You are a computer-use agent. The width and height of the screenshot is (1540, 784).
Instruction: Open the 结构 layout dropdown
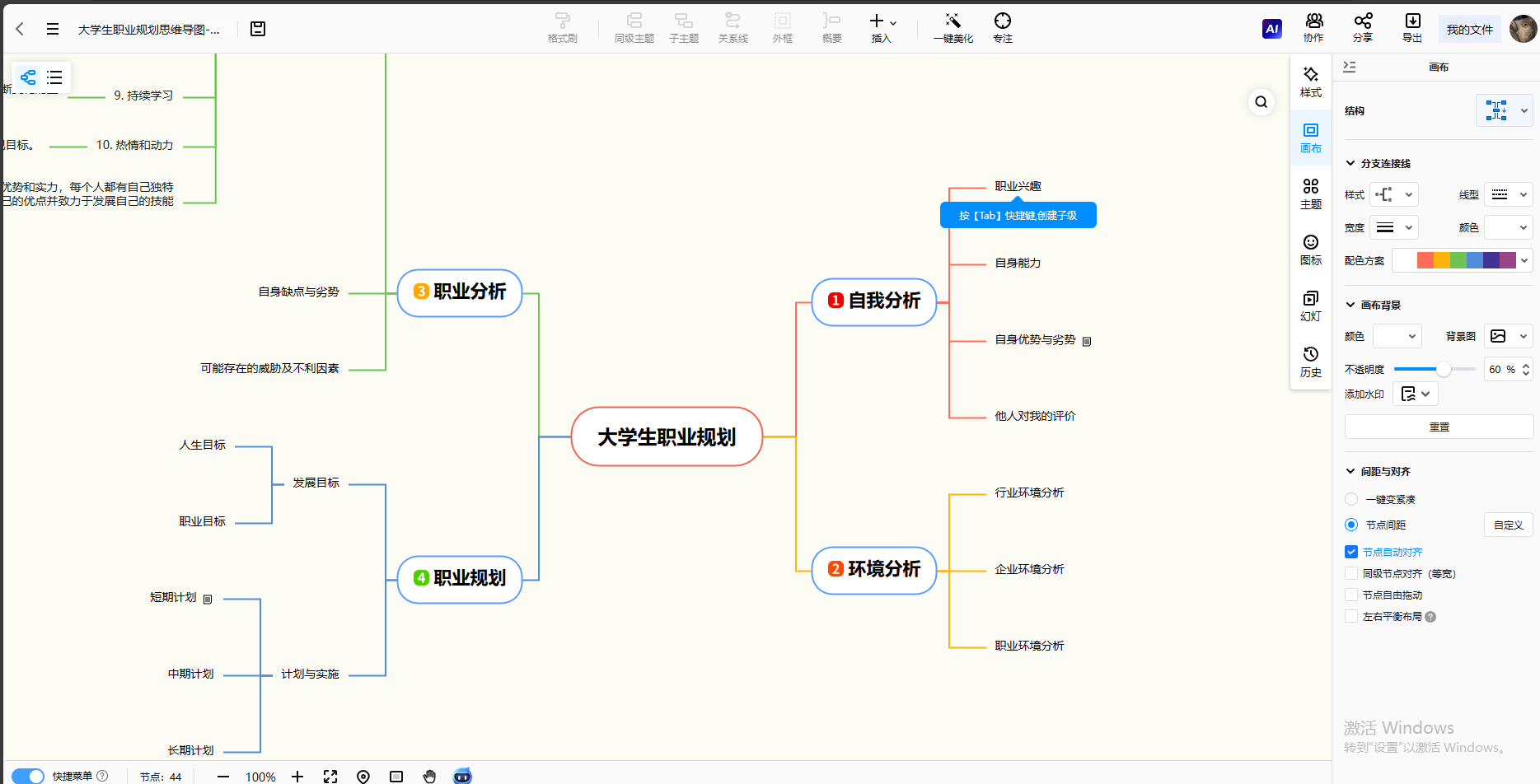tap(1504, 110)
